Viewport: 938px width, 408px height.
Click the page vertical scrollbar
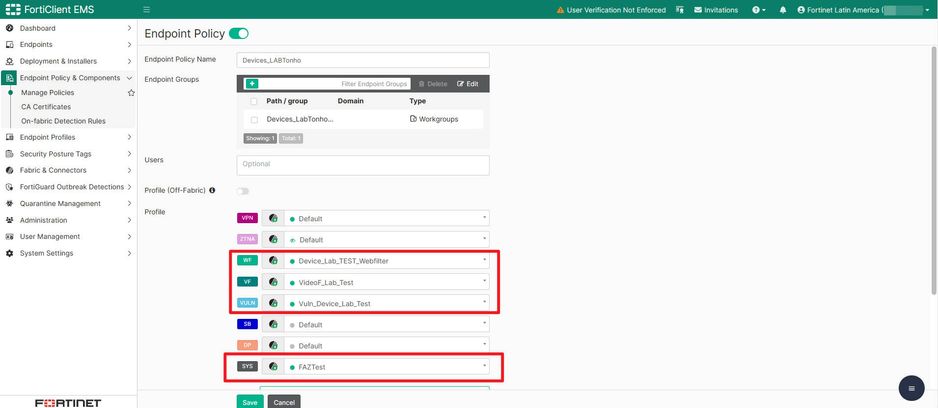point(934,170)
